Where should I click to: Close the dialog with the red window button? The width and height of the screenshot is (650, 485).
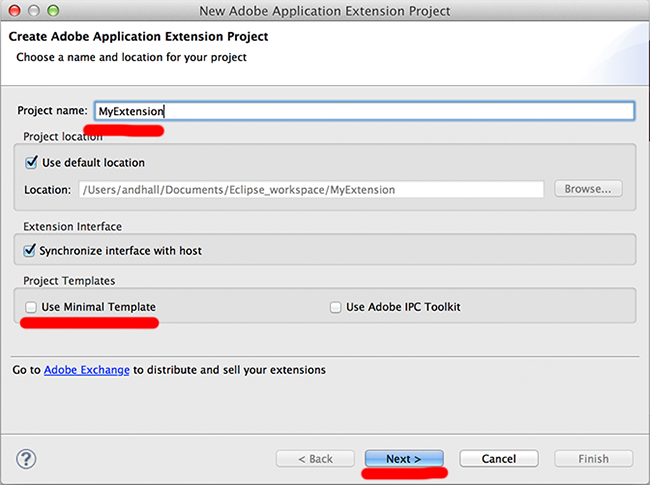click(15, 10)
